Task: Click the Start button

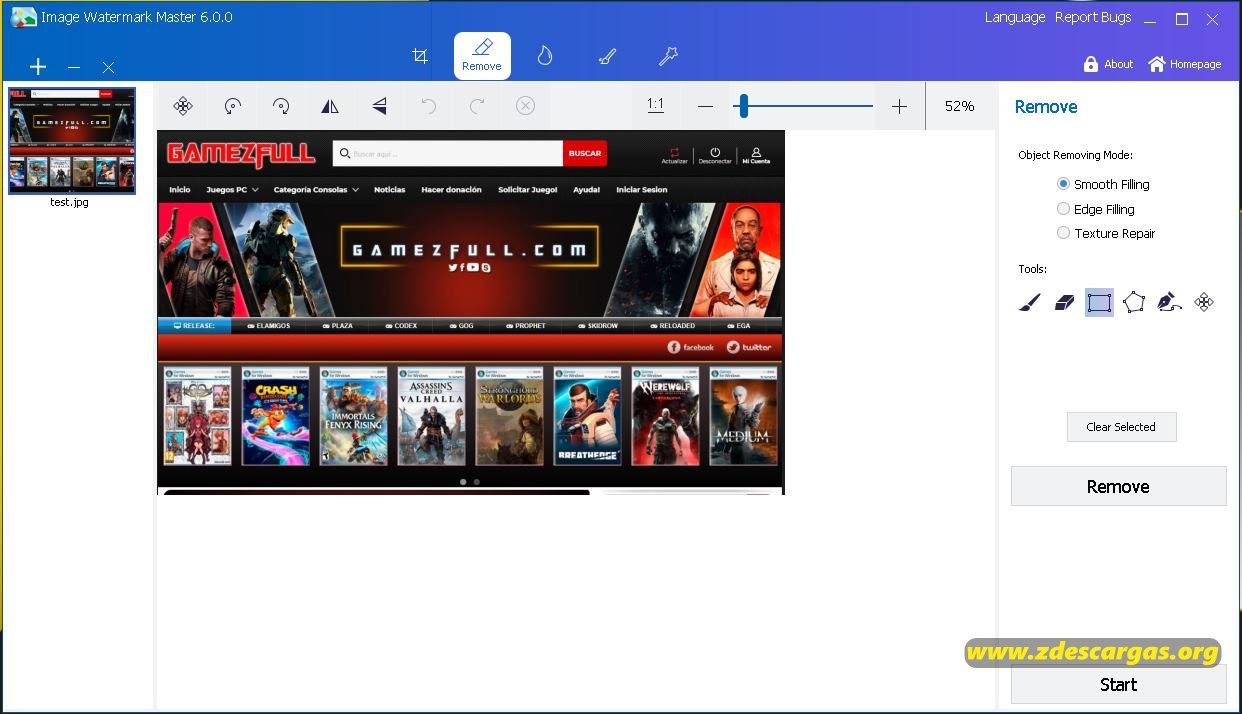Action: point(1118,685)
